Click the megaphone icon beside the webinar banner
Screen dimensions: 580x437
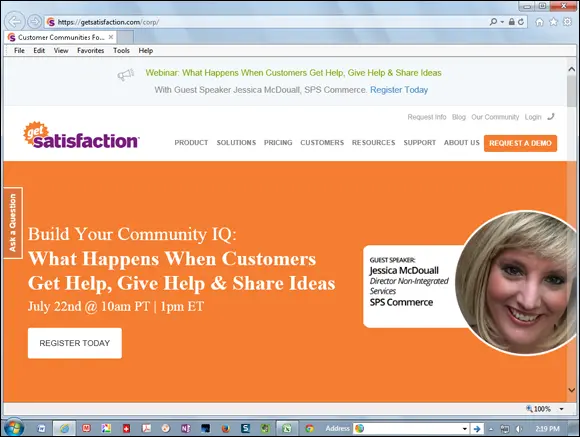click(x=126, y=75)
